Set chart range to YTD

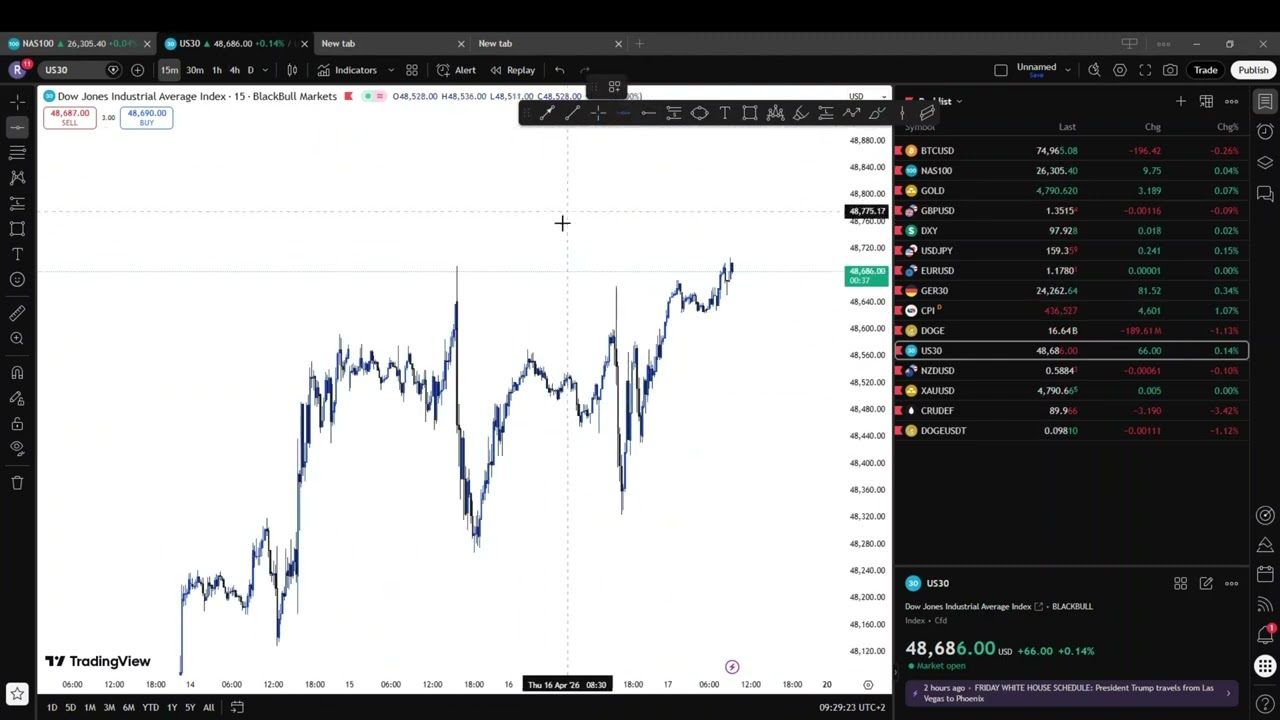150,707
